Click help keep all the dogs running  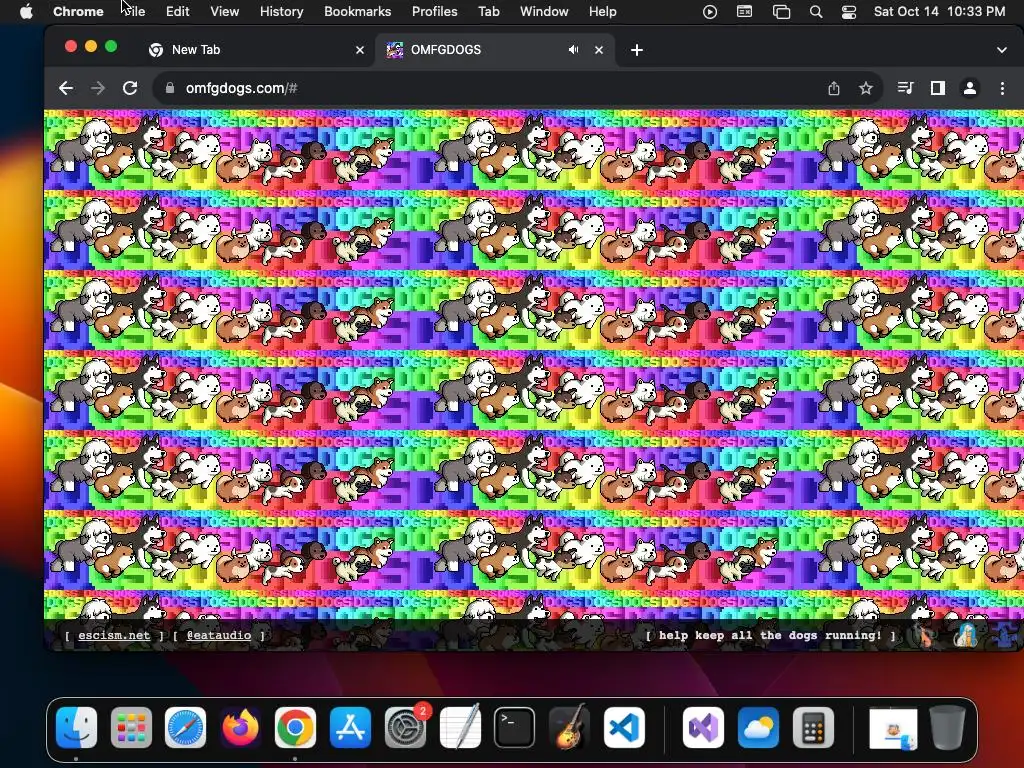coord(771,635)
